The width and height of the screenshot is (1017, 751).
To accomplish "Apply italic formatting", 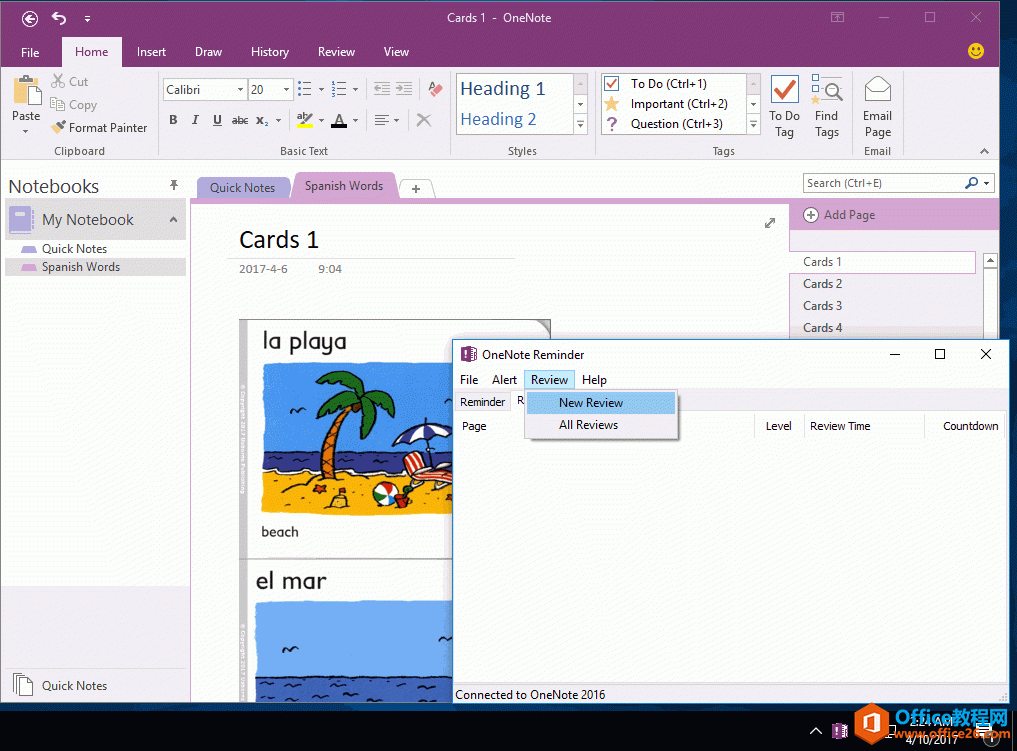I will [195, 120].
